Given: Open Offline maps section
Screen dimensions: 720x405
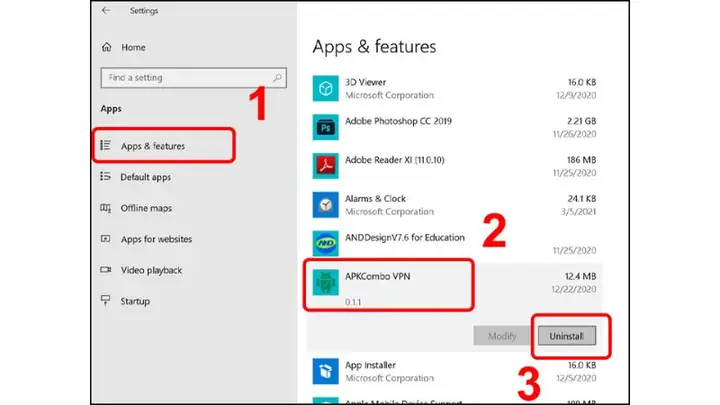Looking at the screenshot, I should tap(146, 208).
